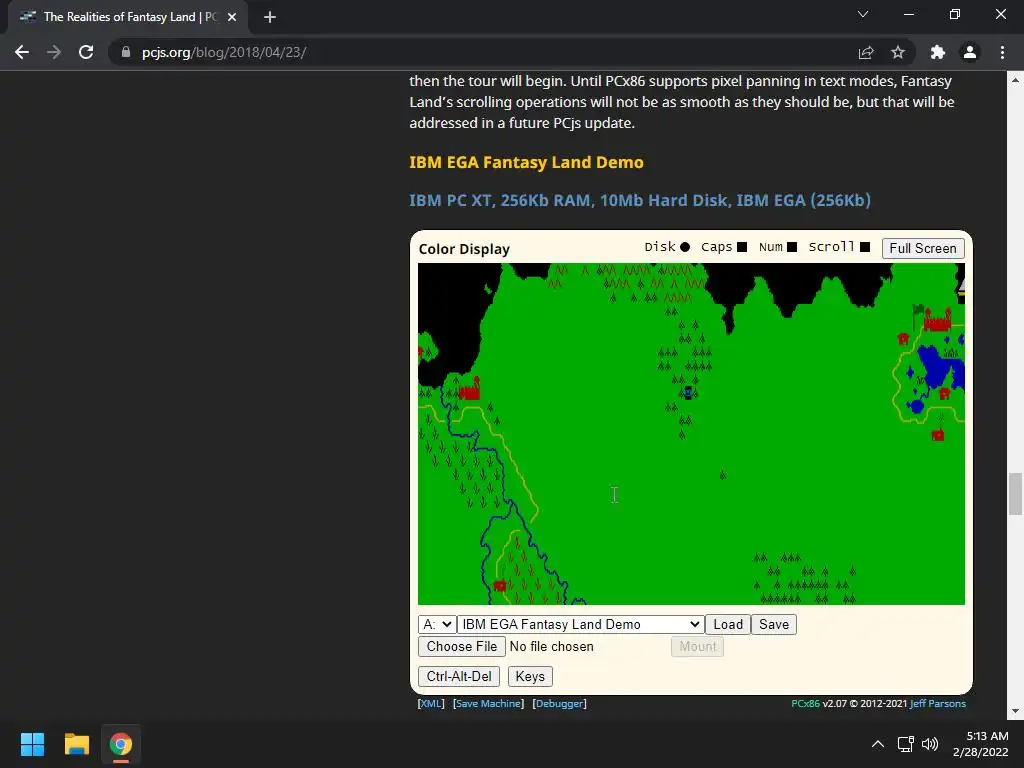Click the Keys button
Image resolution: width=1024 pixels, height=768 pixels.
530,677
